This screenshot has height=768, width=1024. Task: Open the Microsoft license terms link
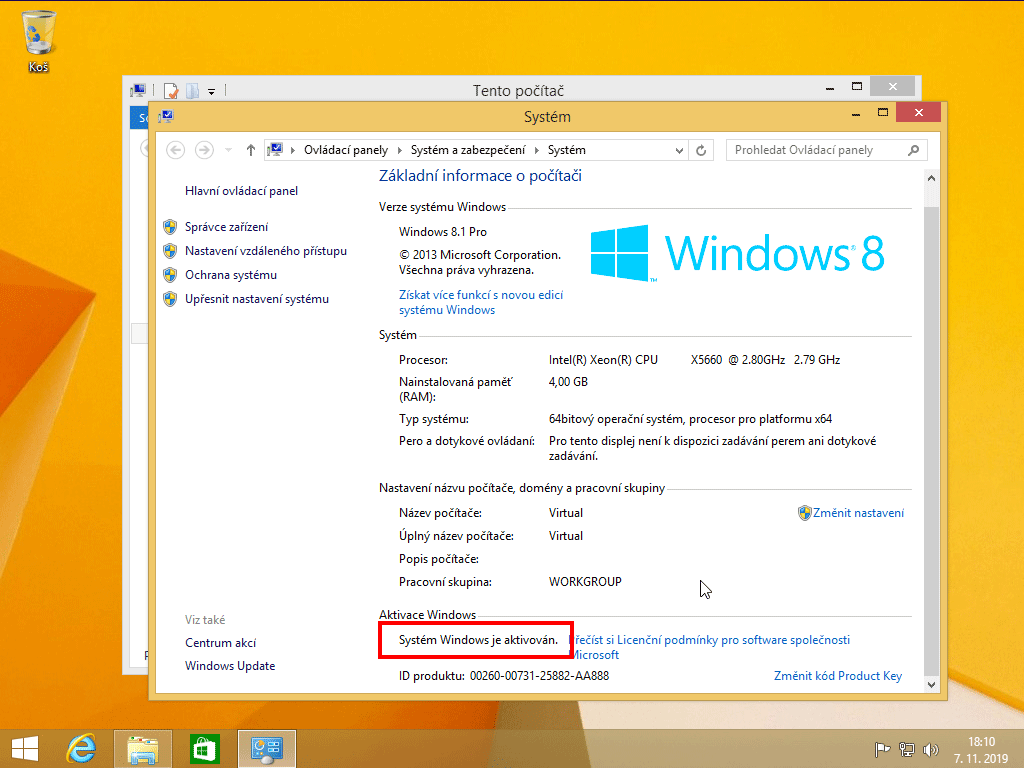point(710,647)
